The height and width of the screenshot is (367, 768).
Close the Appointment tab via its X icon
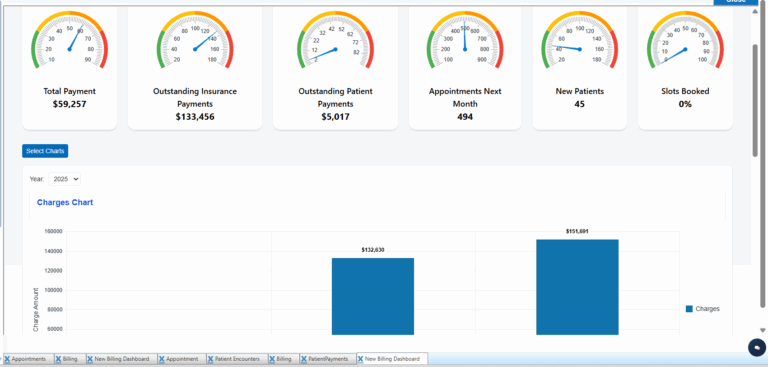162,359
